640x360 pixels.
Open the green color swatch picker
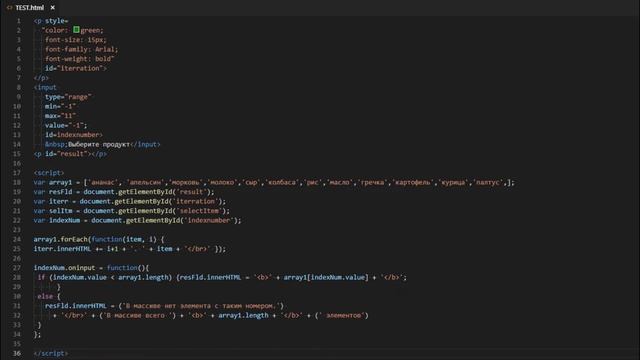[x=76, y=30]
